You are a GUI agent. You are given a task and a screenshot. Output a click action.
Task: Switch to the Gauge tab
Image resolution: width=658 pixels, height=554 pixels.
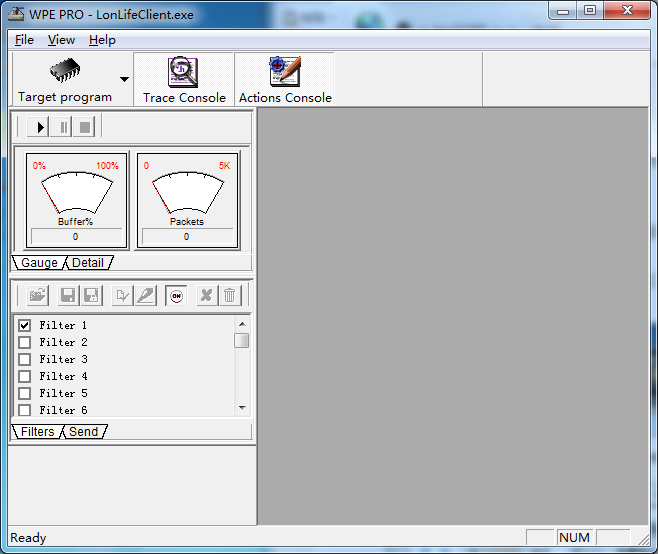click(39, 263)
